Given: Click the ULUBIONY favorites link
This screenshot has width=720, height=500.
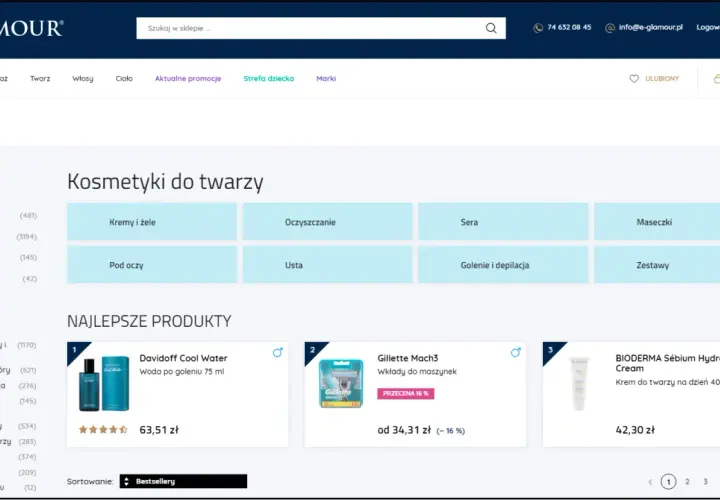Looking at the screenshot, I should 662,79.
